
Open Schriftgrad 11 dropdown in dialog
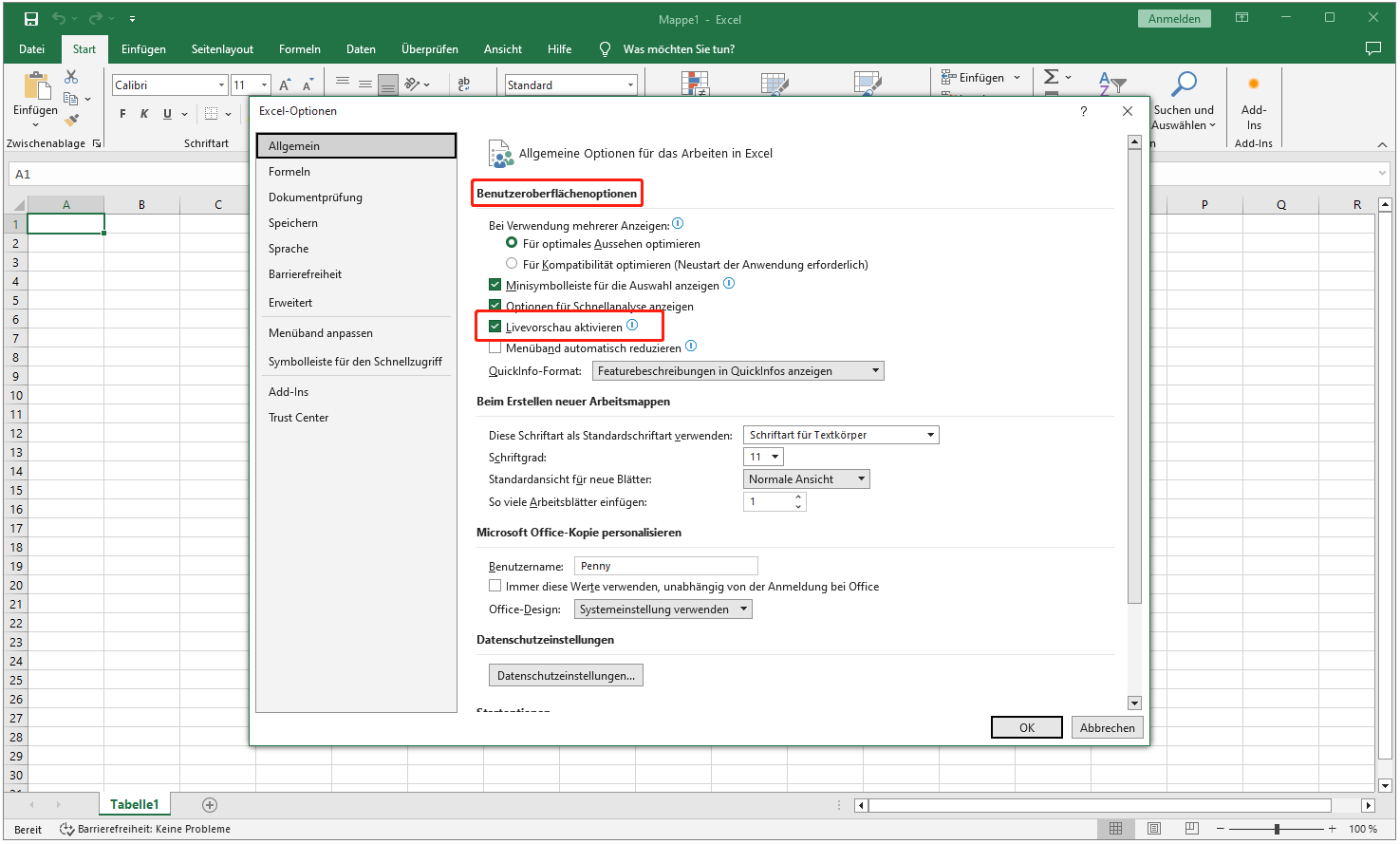click(763, 457)
